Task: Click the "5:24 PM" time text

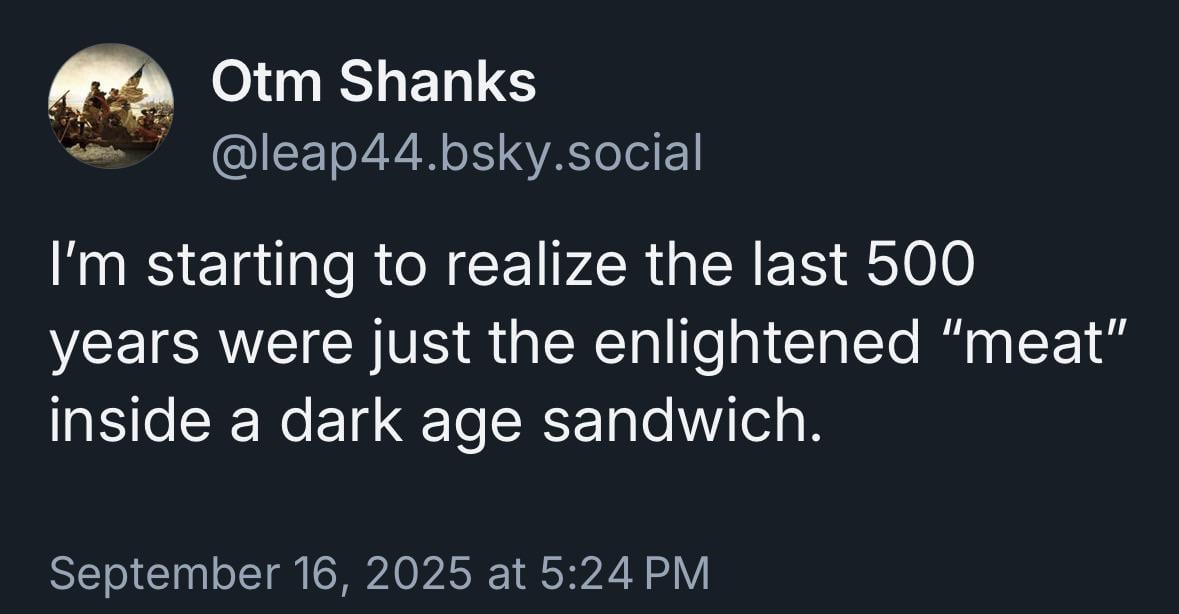Action: [x=625, y=573]
